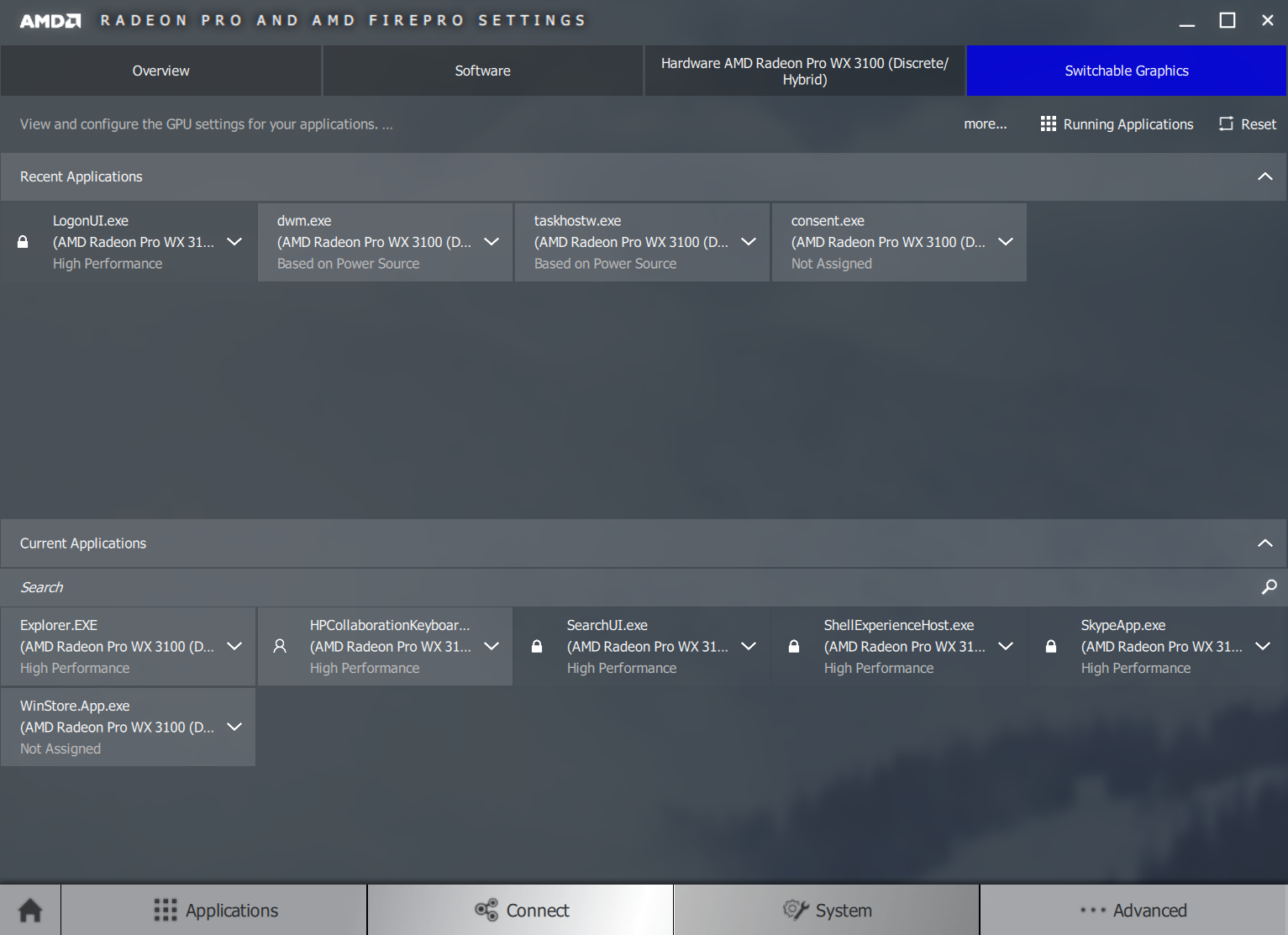Select the Switchable Graphics tab
Screen dimensions: 1288x935
click(1127, 71)
